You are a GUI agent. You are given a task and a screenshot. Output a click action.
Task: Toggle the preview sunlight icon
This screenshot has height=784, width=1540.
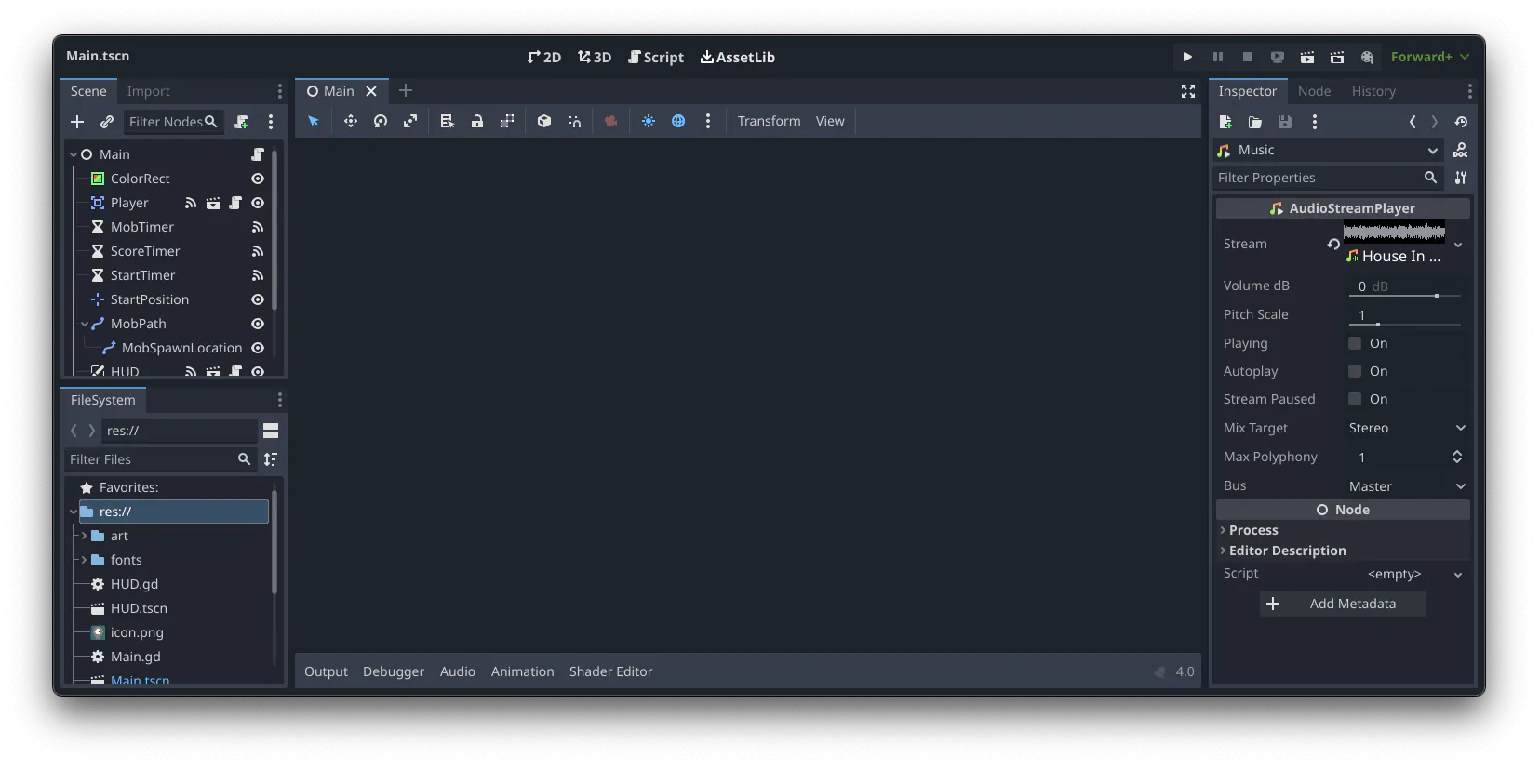(649, 121)
